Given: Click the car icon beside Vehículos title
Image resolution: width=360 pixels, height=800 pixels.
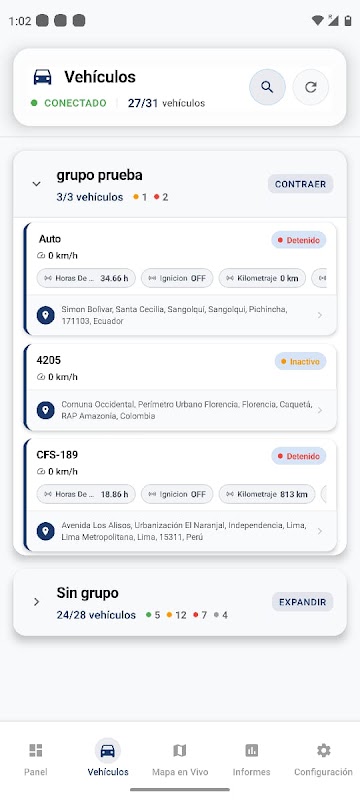Looking at the screenshot, I should pos(42,77).
